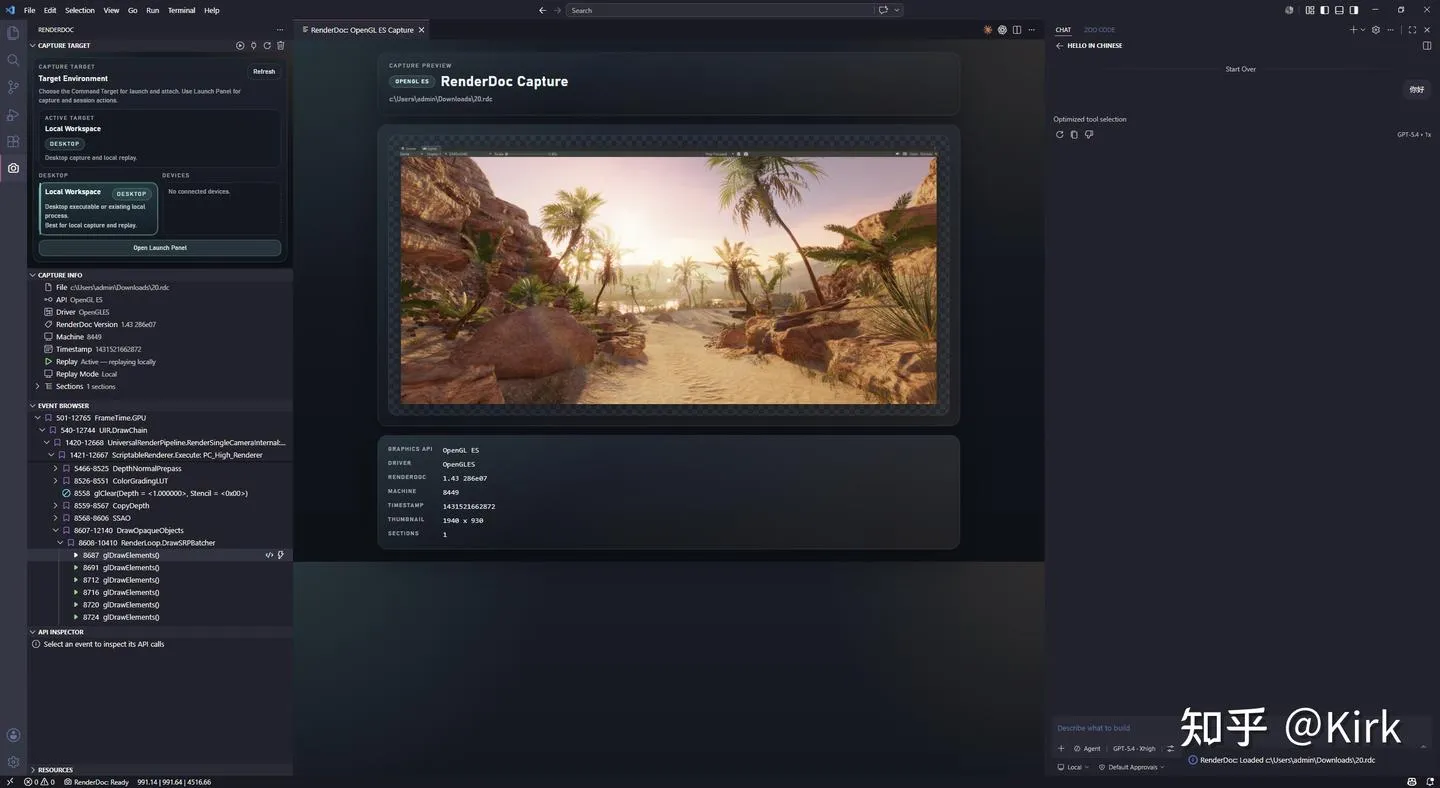Go back from Hello in Chinese chat
Viewport: 1440px width, 788px height.
pyautogui.click(x=1059, y=46)
